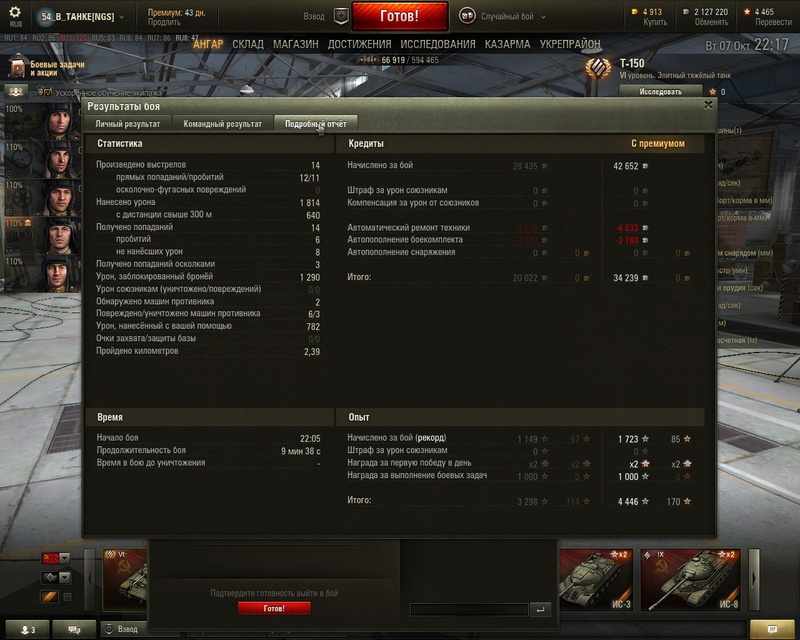Toggle the Ускоренное обучение экипажа checkbox
Screen dimensions: 800x640
tap(47, 92)
